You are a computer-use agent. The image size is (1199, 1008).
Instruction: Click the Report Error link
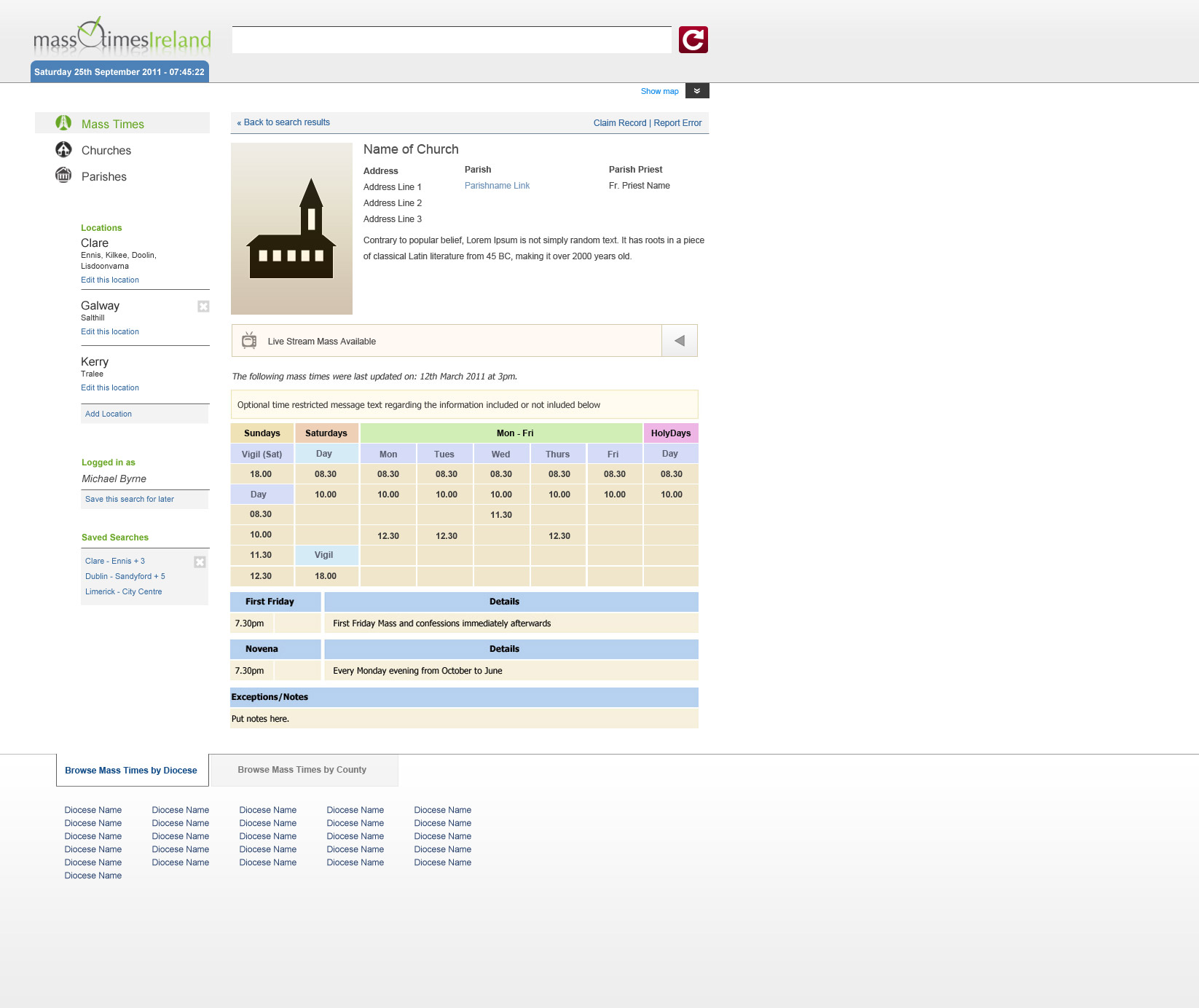click(x=677, y=123)
